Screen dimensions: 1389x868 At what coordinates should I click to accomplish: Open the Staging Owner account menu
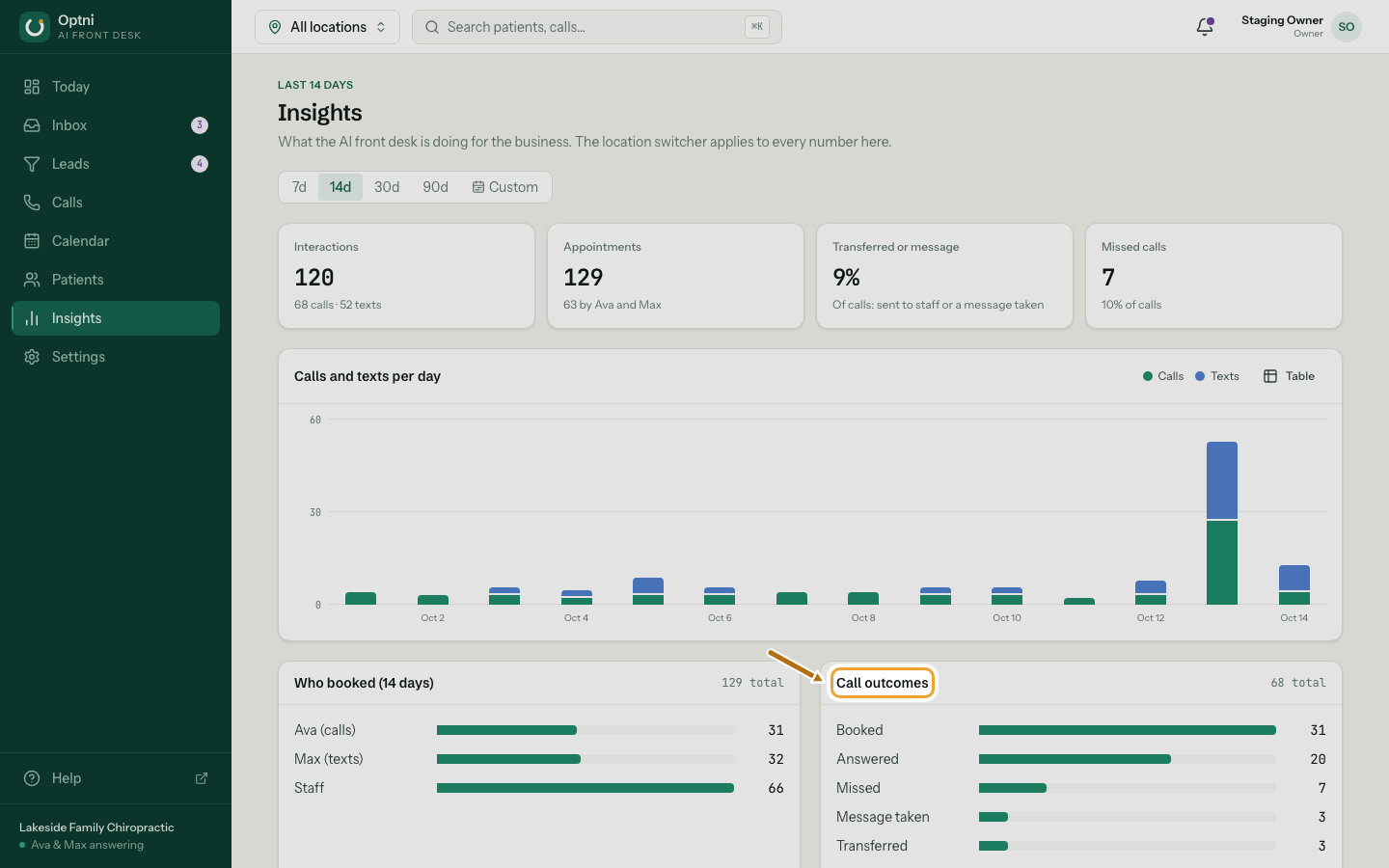[1300, 27]
